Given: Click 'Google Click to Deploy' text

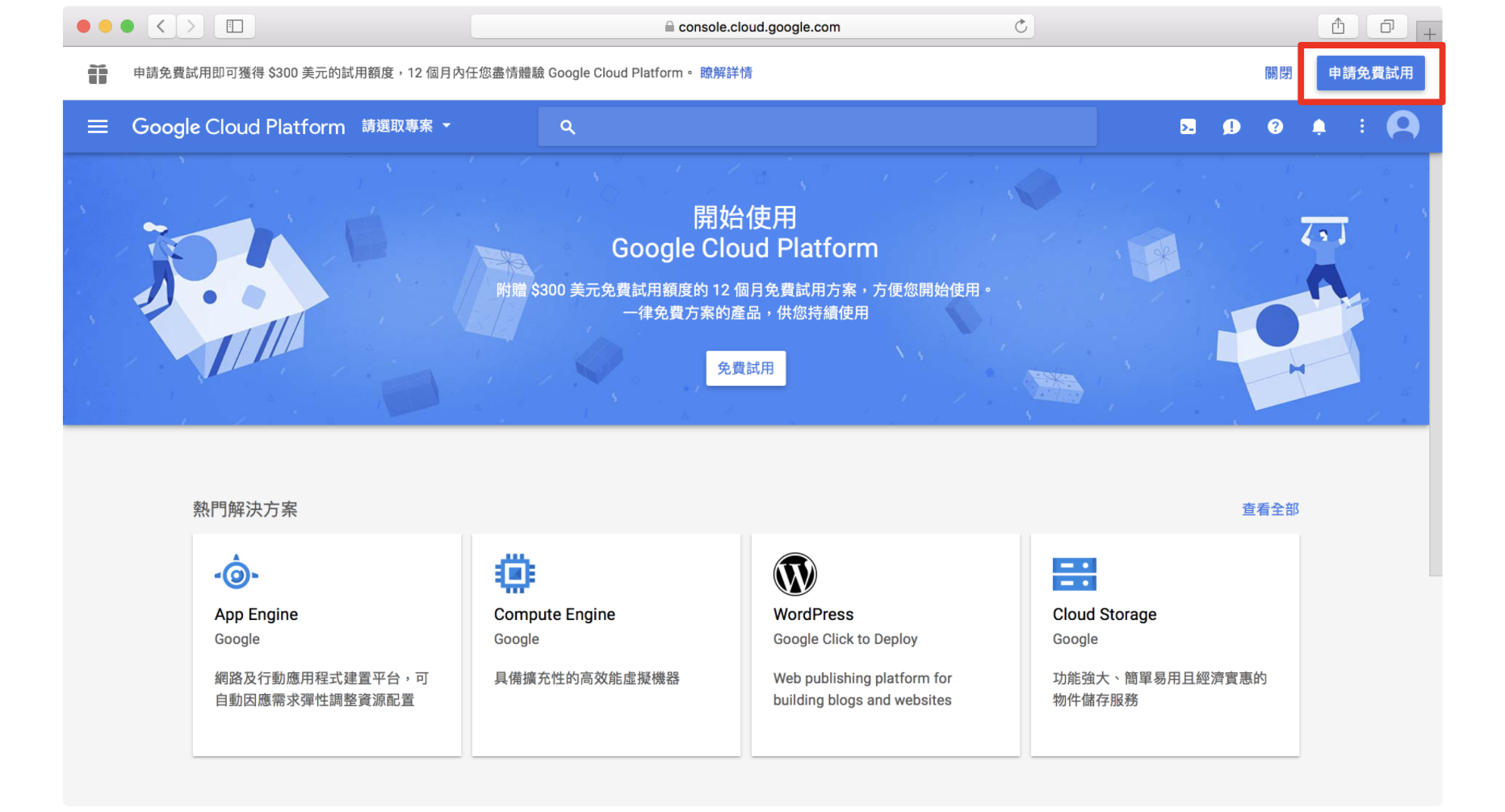Looking at the screenshot, I should pyautogui.click(x=845, y=639).
